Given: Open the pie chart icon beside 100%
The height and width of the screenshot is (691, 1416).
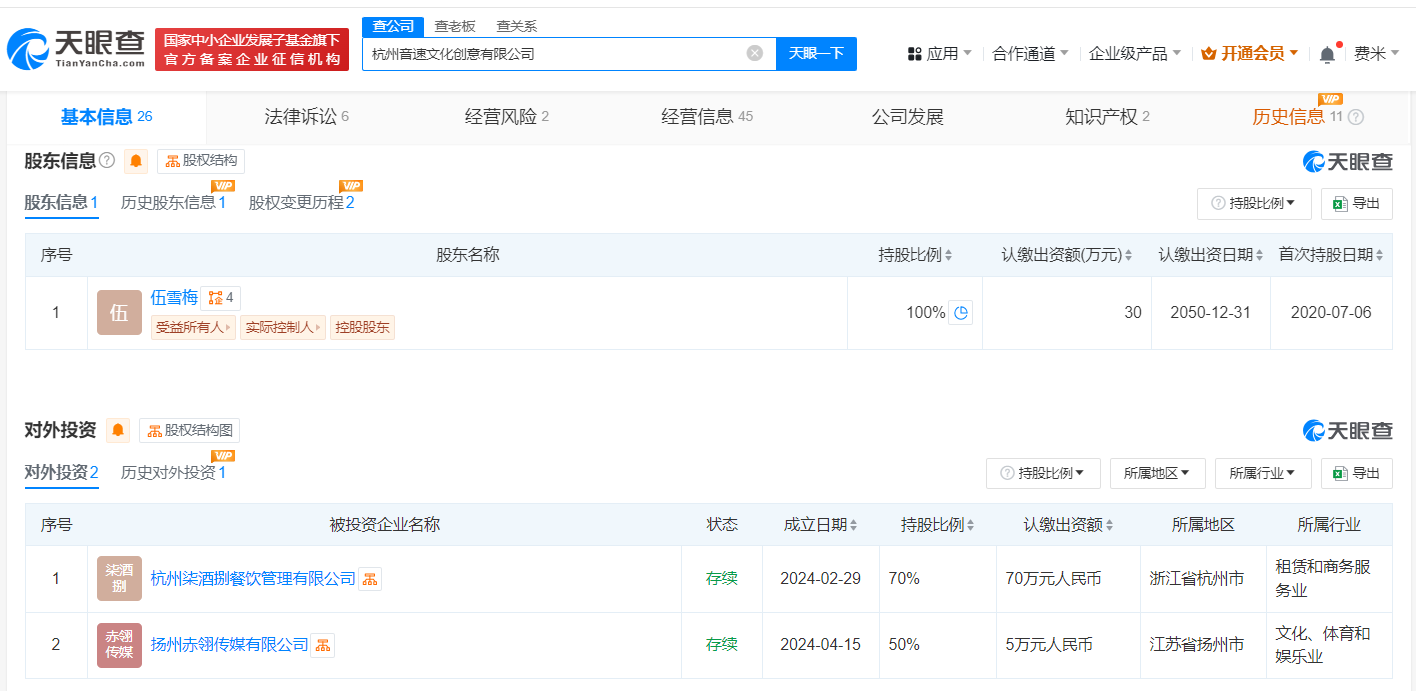Looking at the screenshot, I should click(x=960, y=313).
